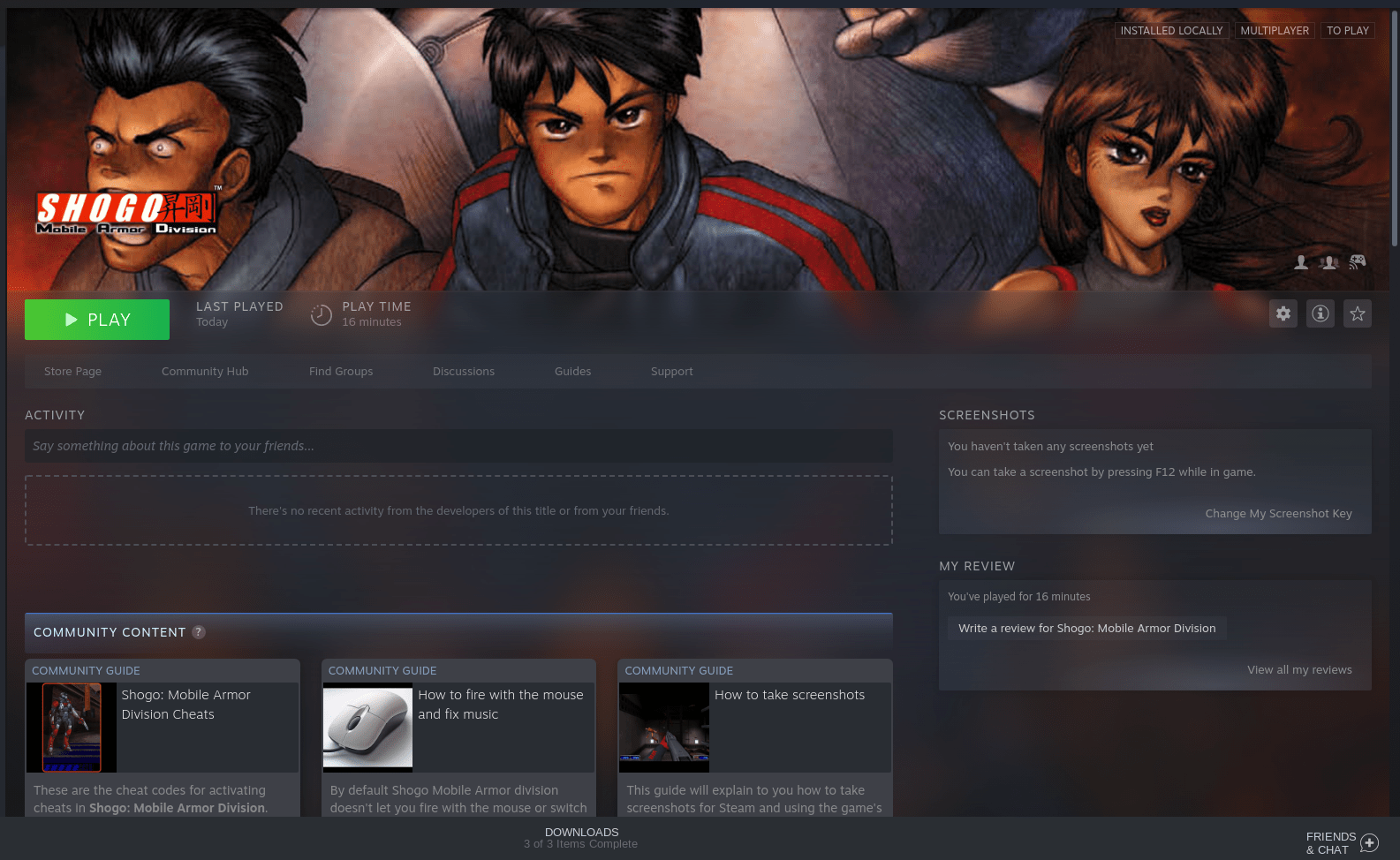This screenshot has width=1400, height=860.
Task: Open the mouse guide thumbnail
Action: 367,728
